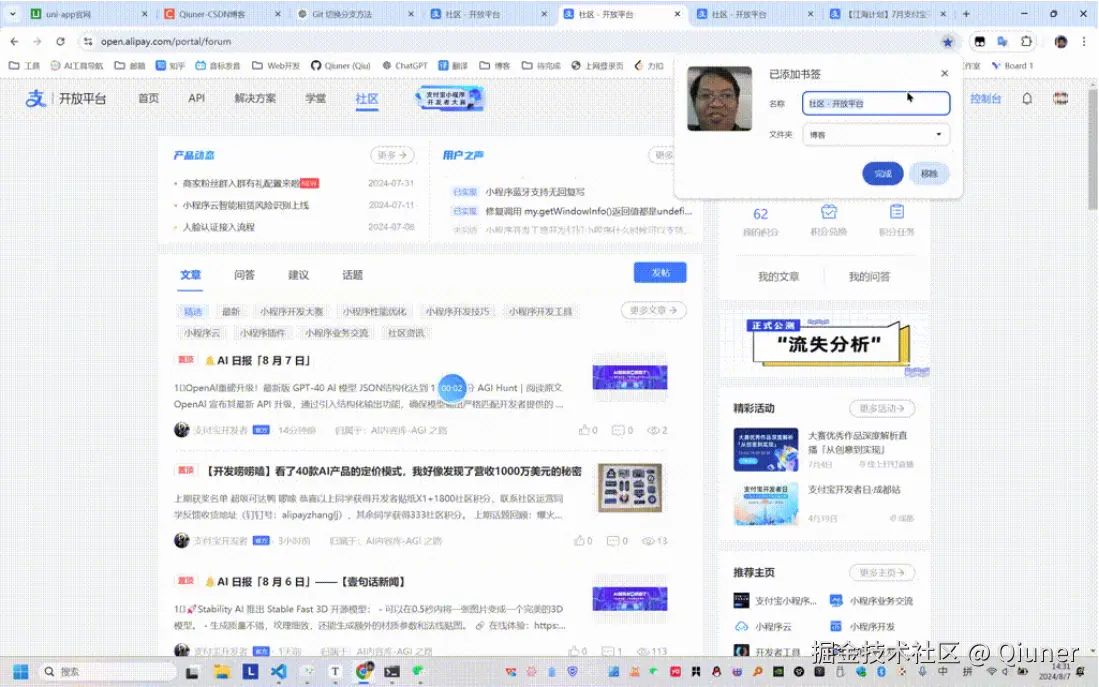Open Visual Studio Code from the taskbar
The image size is (1099, 687).
(278, 672)
